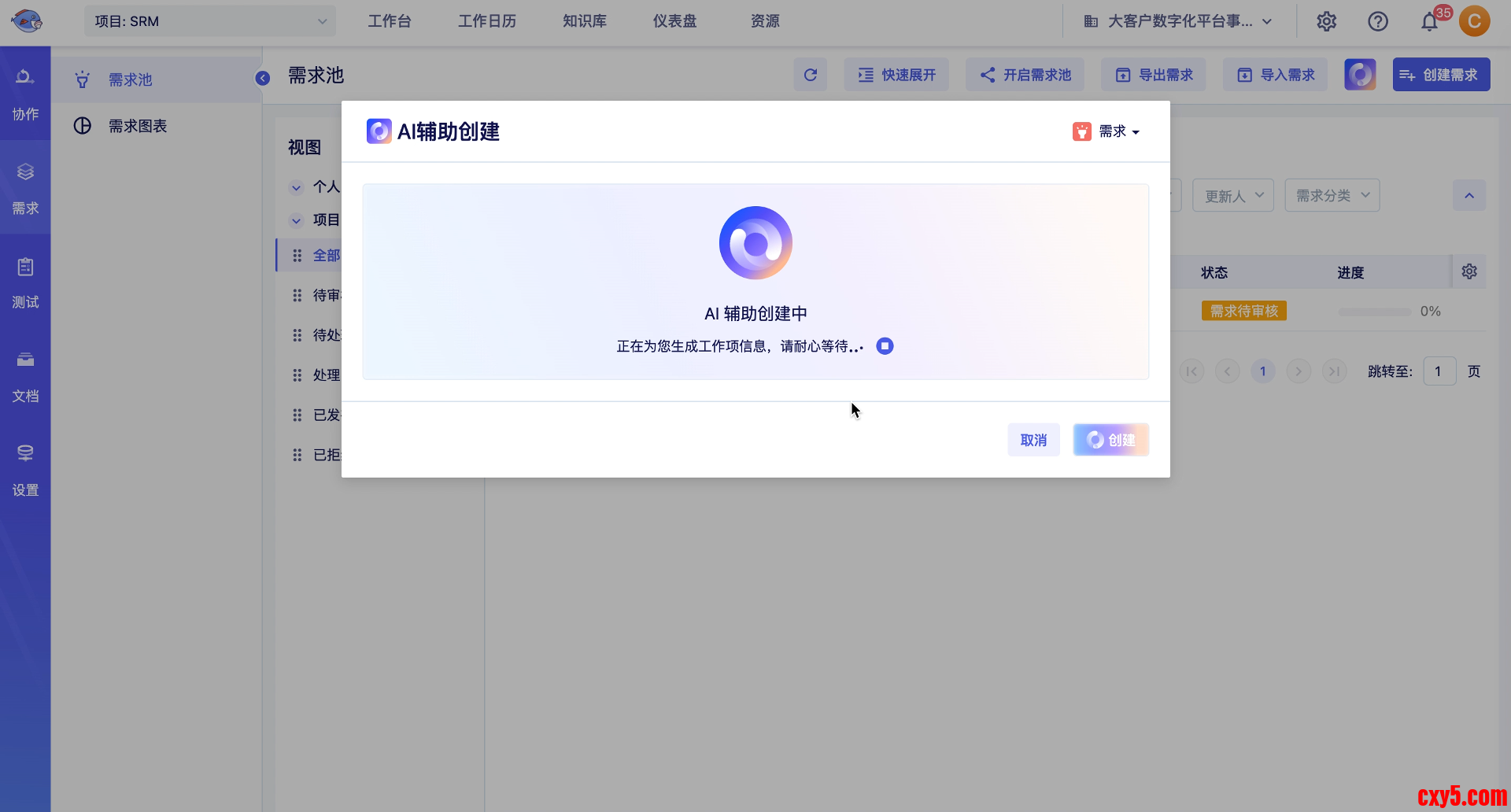Click the 导入需求 button

coord(1276,75)
